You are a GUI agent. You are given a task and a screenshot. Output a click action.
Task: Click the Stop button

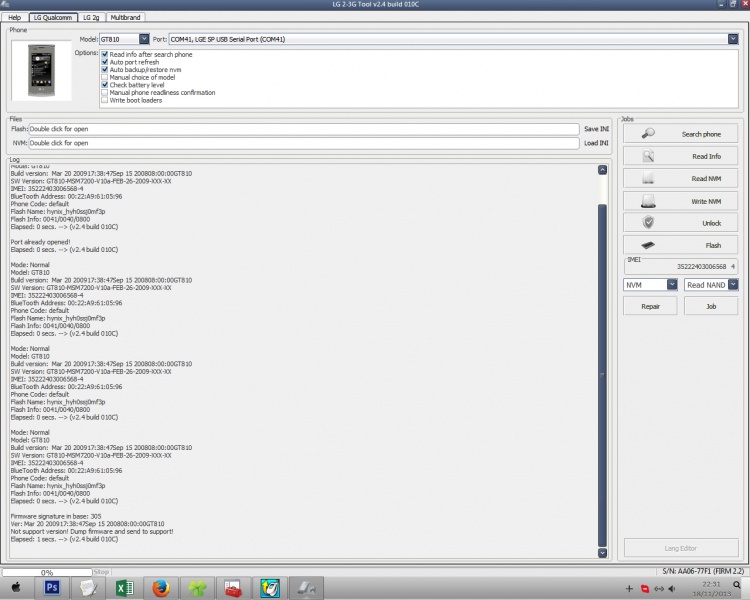[x=101, y=572]
